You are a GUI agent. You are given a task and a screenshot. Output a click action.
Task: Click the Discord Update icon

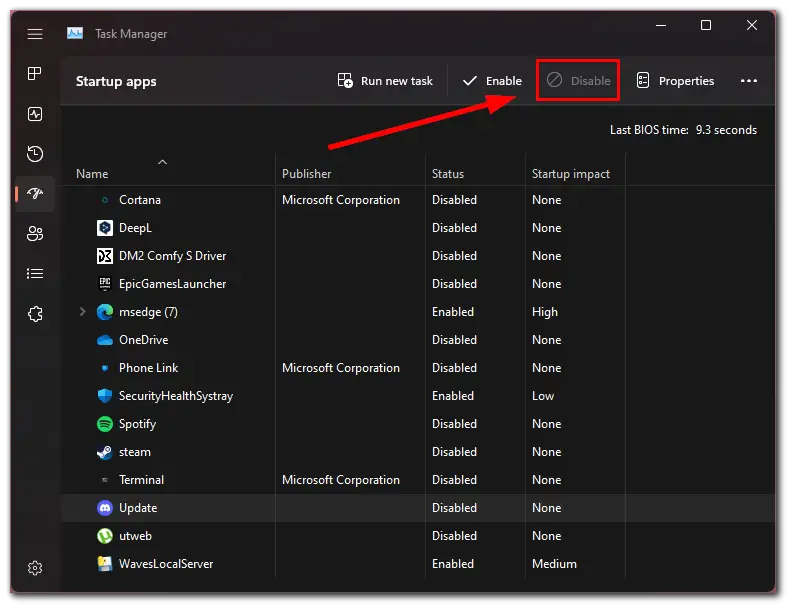pyautogui.click(x=105, y=508)
